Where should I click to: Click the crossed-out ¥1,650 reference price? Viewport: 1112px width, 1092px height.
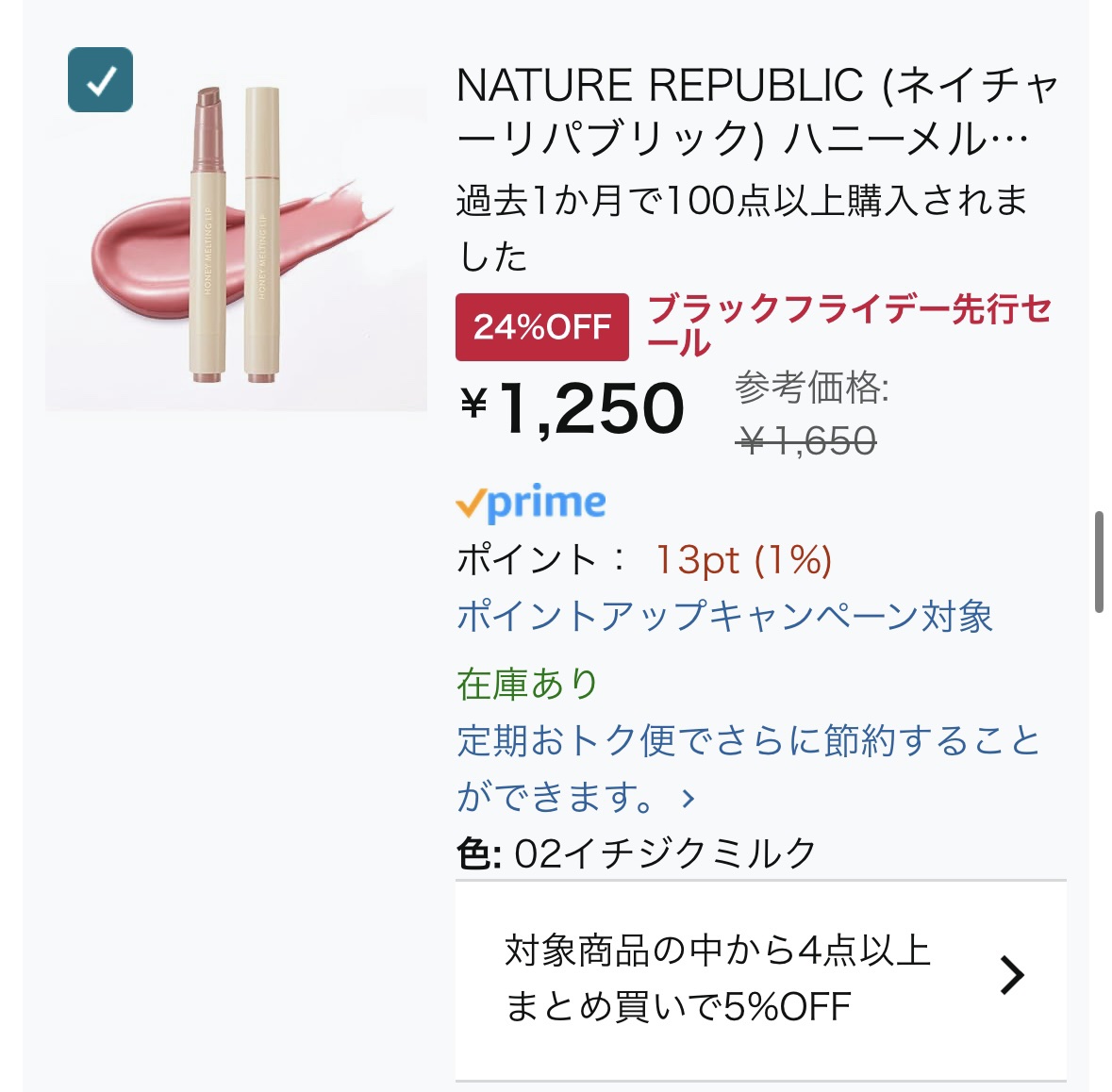[x=807, y=440]
